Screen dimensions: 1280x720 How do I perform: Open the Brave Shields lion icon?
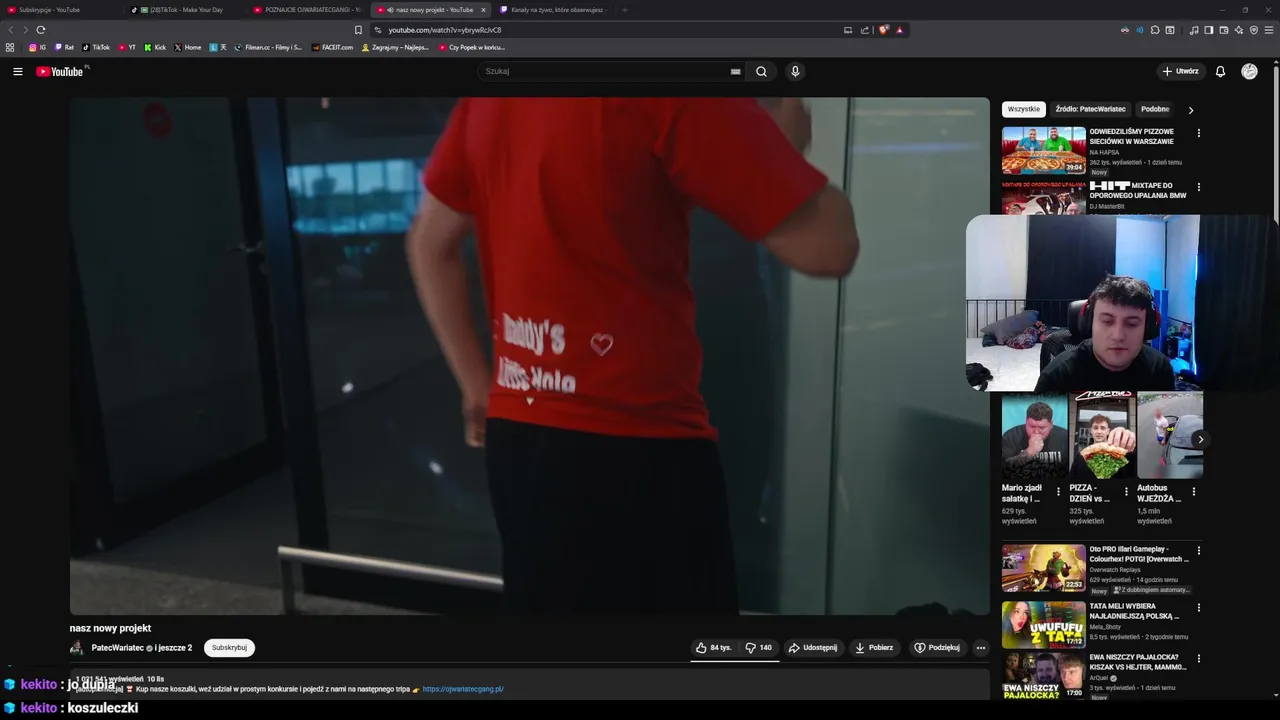click(x=883, y=30)
